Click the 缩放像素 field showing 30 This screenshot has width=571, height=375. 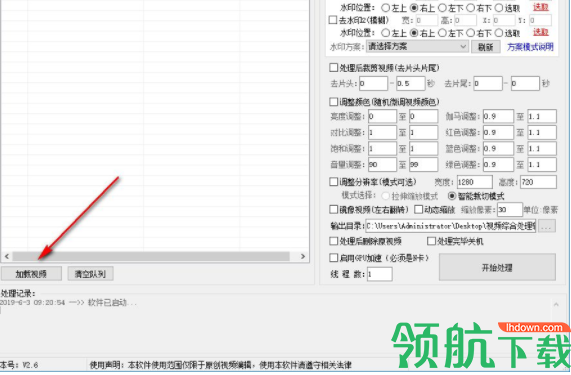(510, 210)
